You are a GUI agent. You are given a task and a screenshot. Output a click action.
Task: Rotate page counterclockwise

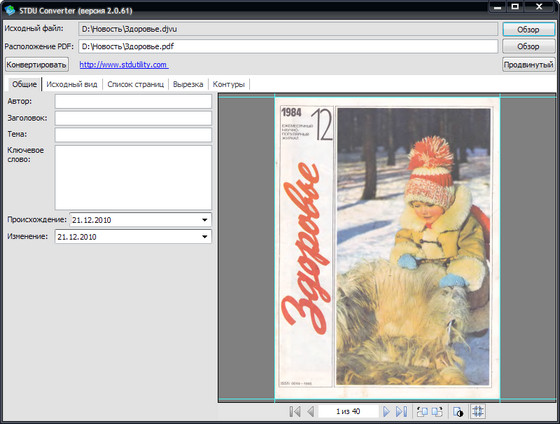pos(422,411)
